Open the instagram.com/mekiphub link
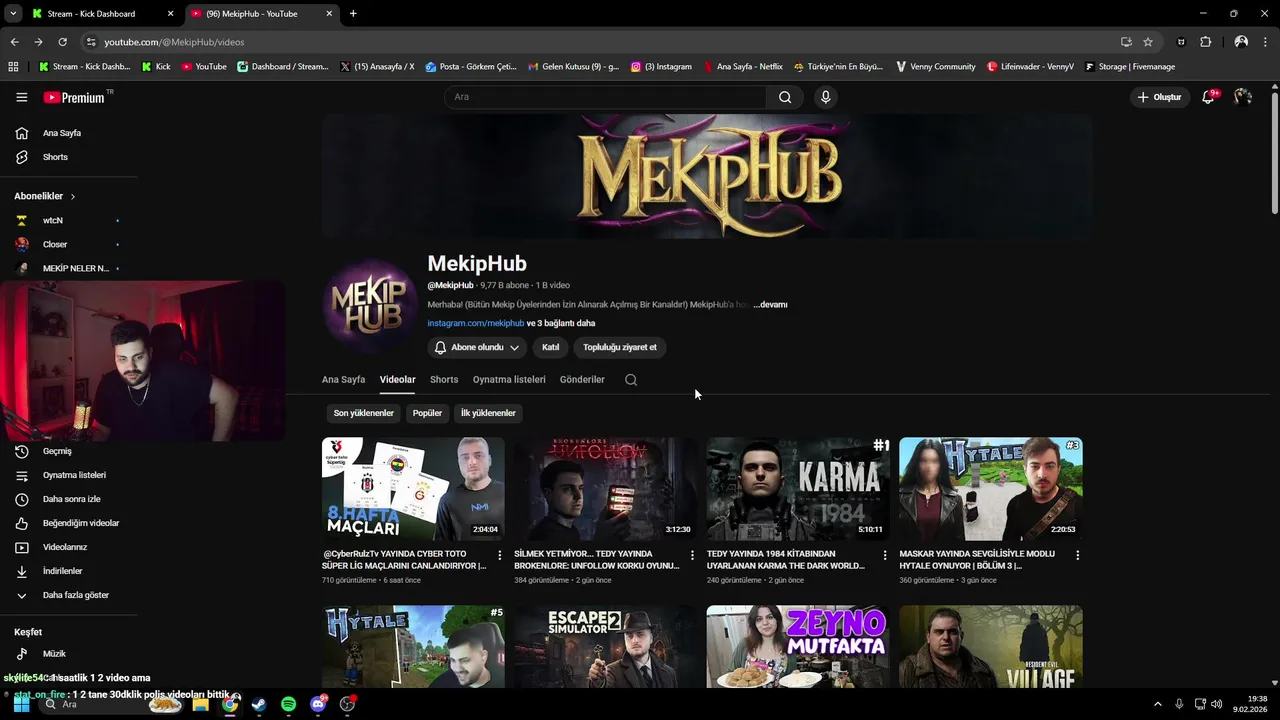 pyautogui.click(x=476, y=323)
